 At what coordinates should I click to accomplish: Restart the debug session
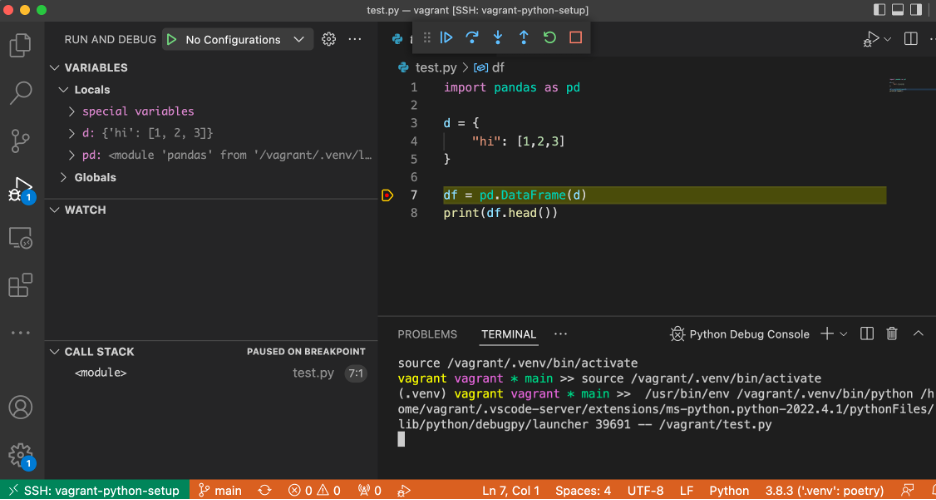tap(549, 38)
